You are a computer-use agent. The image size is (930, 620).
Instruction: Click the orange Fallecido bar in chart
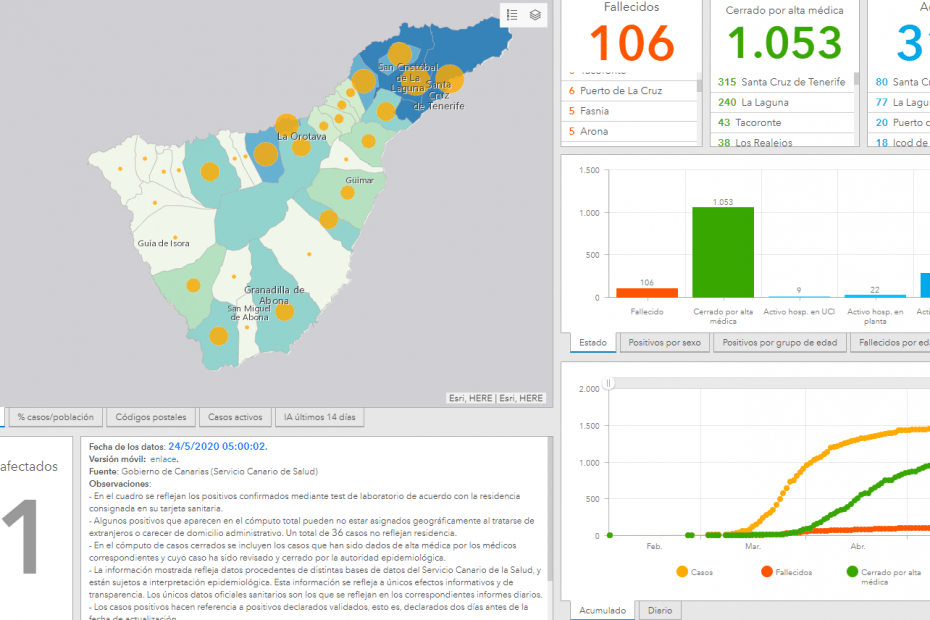647,292
